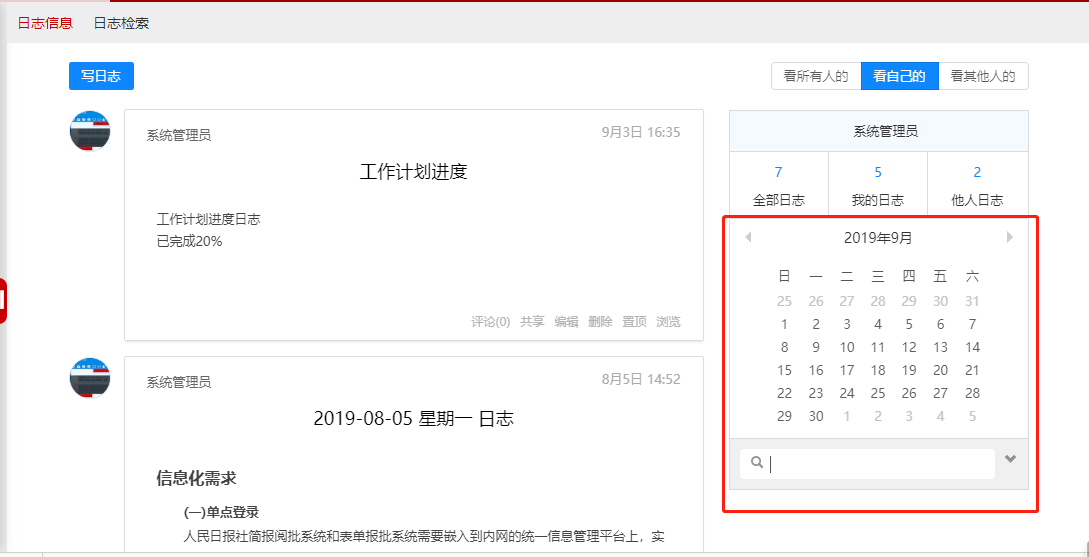This screenshot has height=557, width=1089.
Task: Click the search input field under calendar
Action: pyautogui.click(x=880, y=464)
